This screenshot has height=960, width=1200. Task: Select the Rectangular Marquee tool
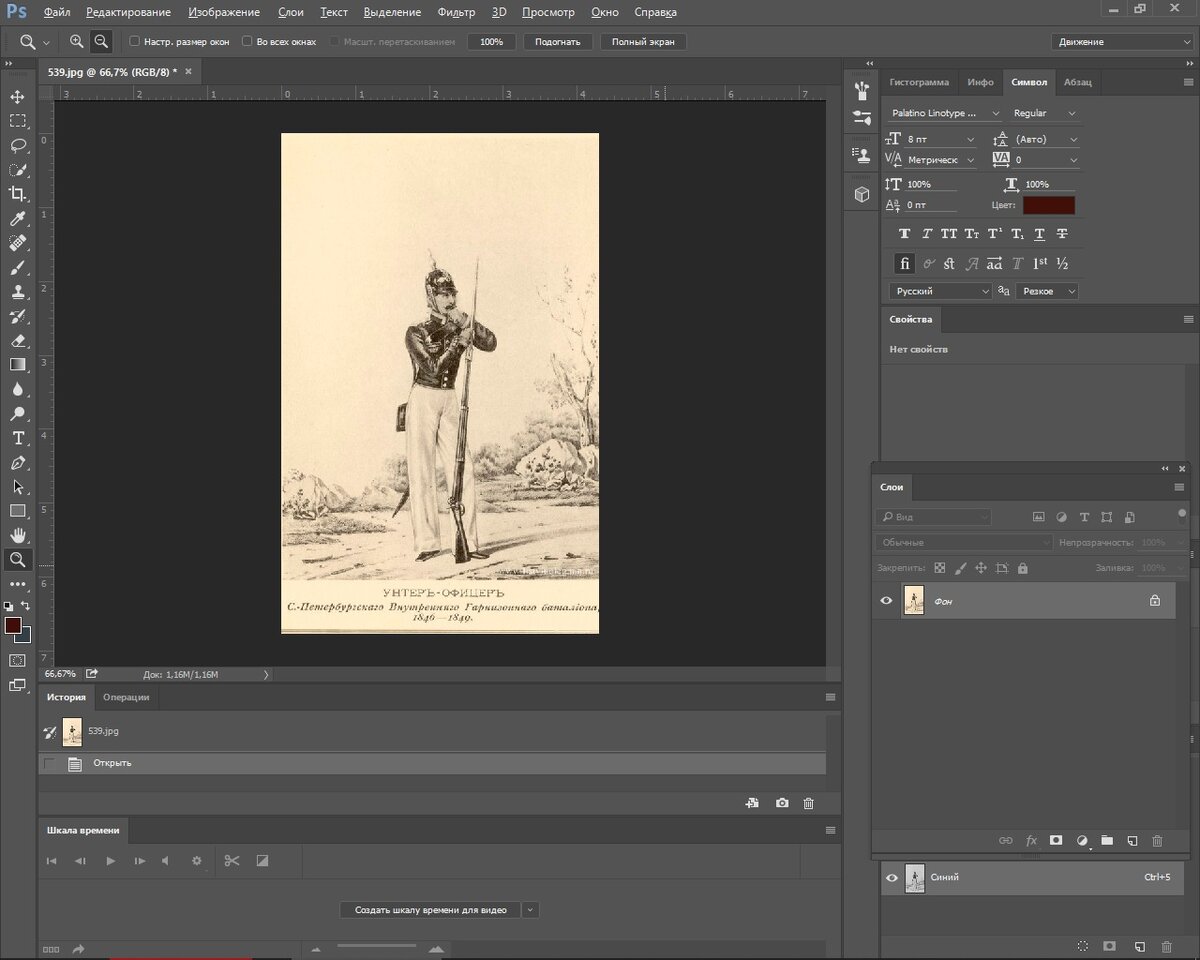click(x=17, y=121)
